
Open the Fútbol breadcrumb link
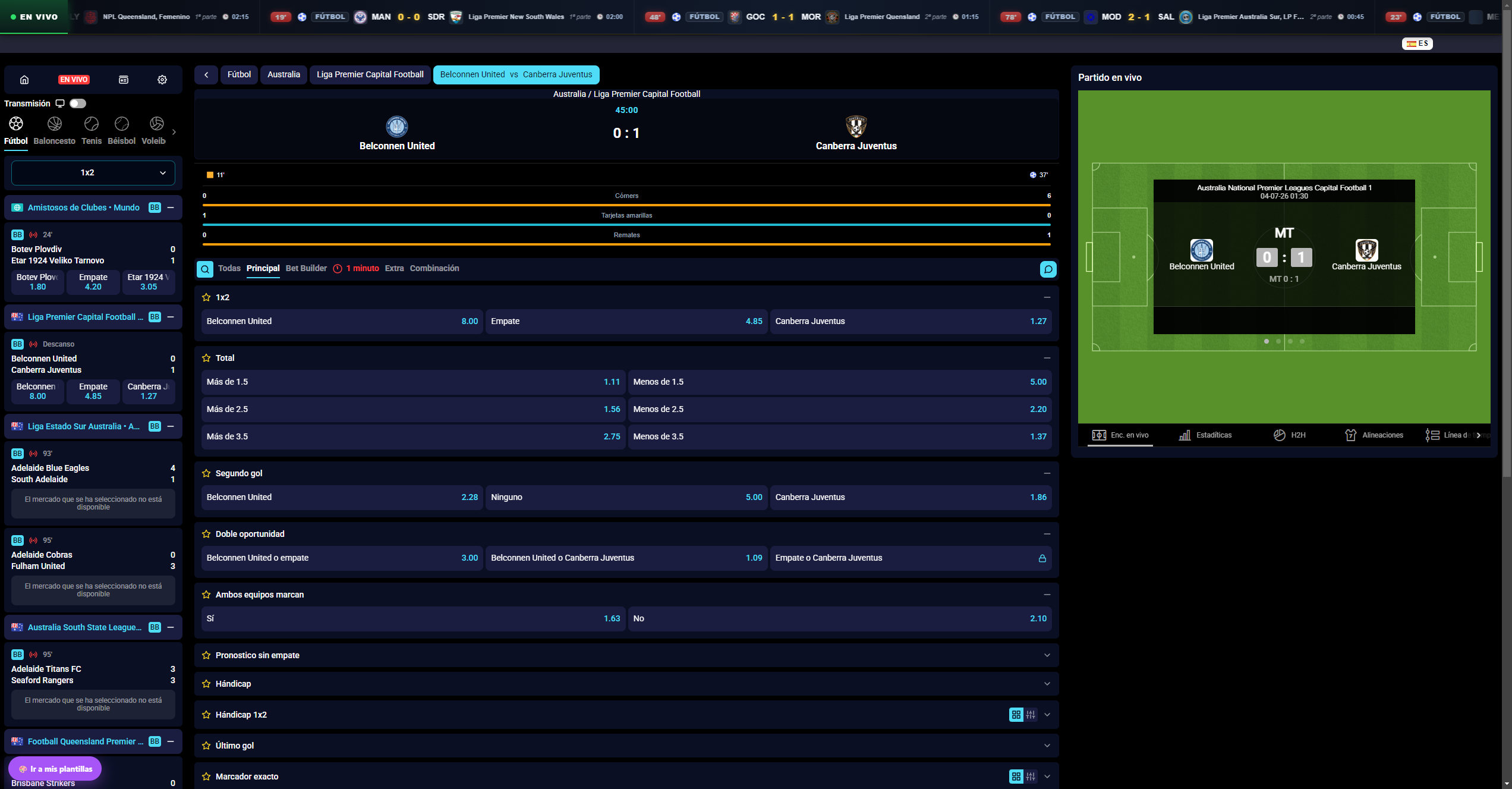[239, 75]
